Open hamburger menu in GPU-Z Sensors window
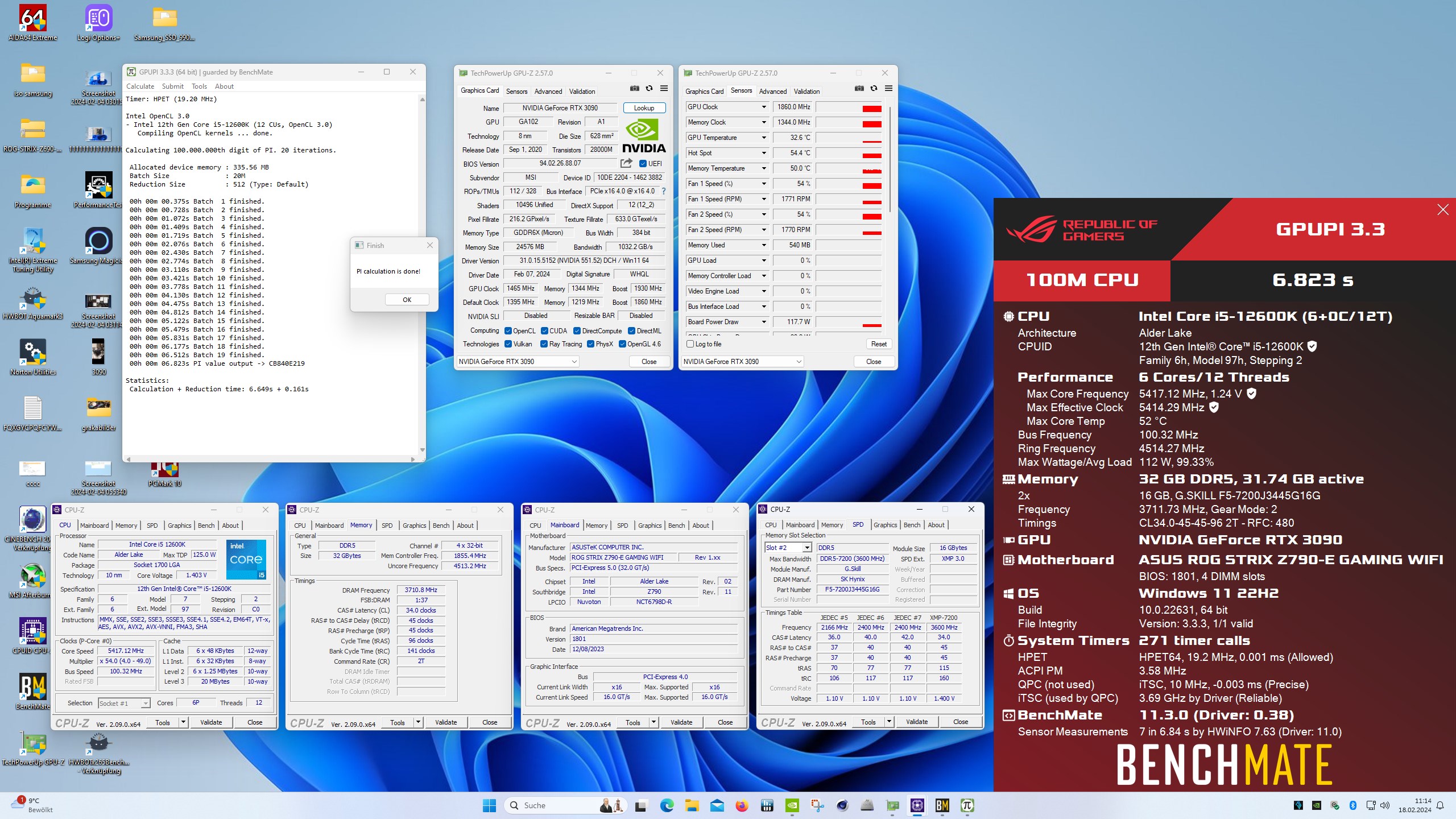 click(888, 88)
